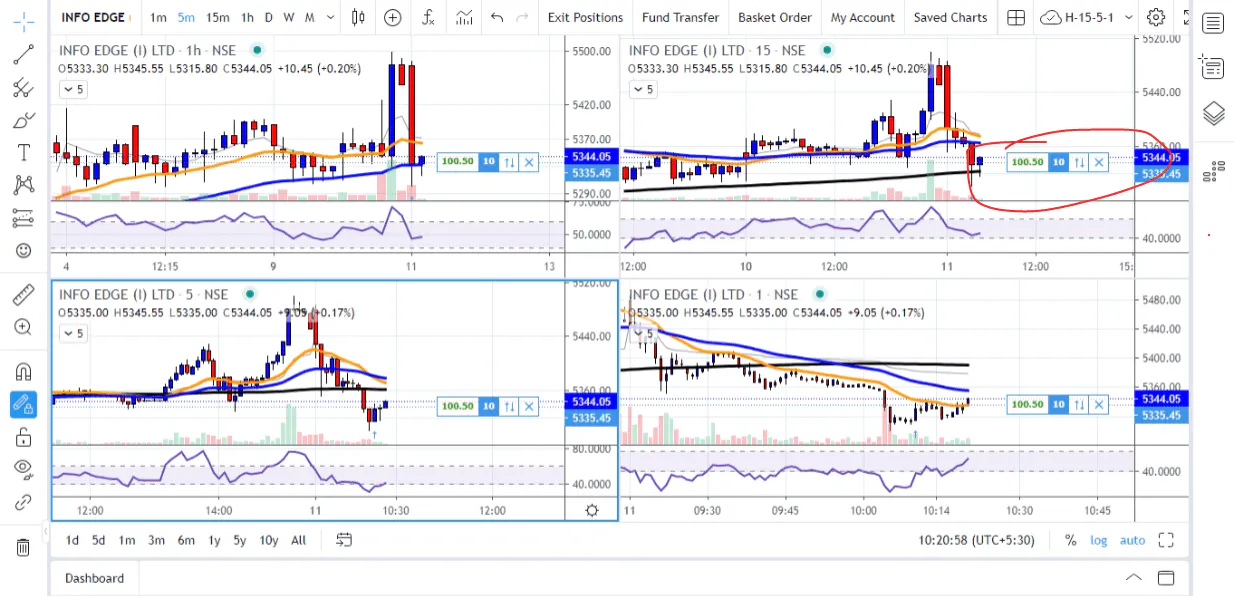The image size is (1234, 598).
Task: Expand the timeframe dropdown arrow
Action: coord(333,17)
